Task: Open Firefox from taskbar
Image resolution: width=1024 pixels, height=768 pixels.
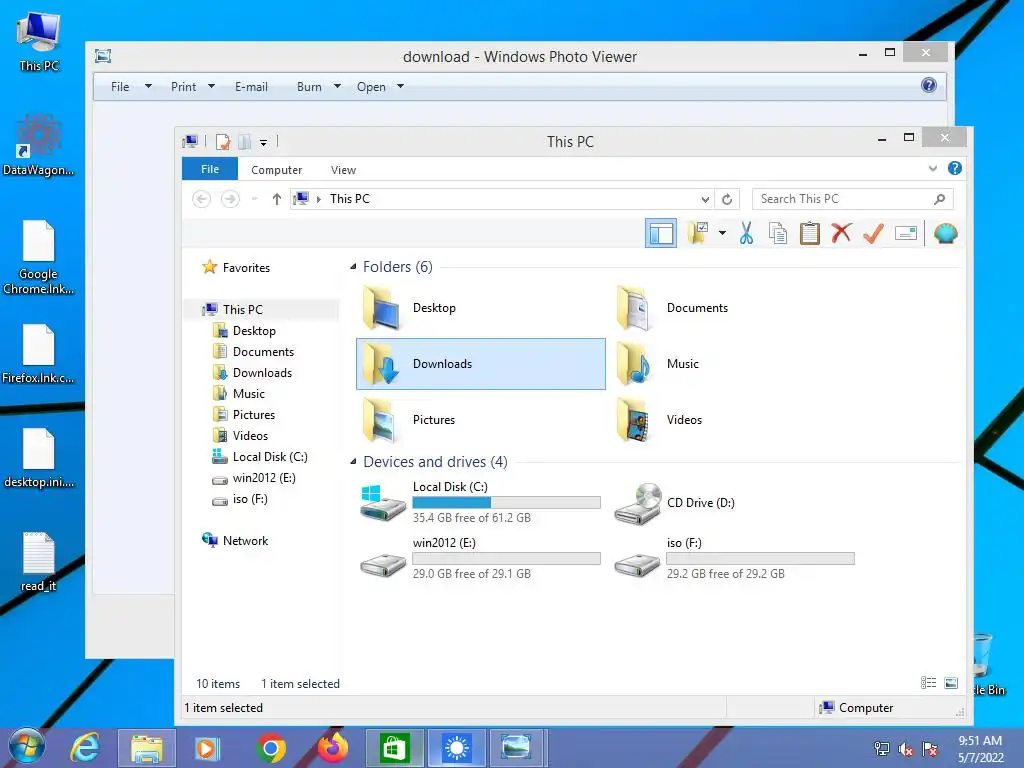Action: coord(332,747)
